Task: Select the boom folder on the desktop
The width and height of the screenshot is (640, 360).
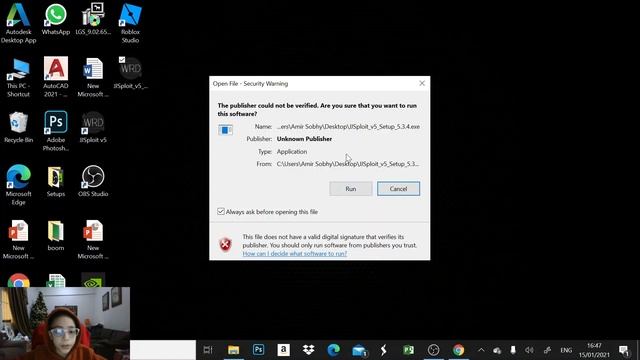Action: [x=56, y=236]
